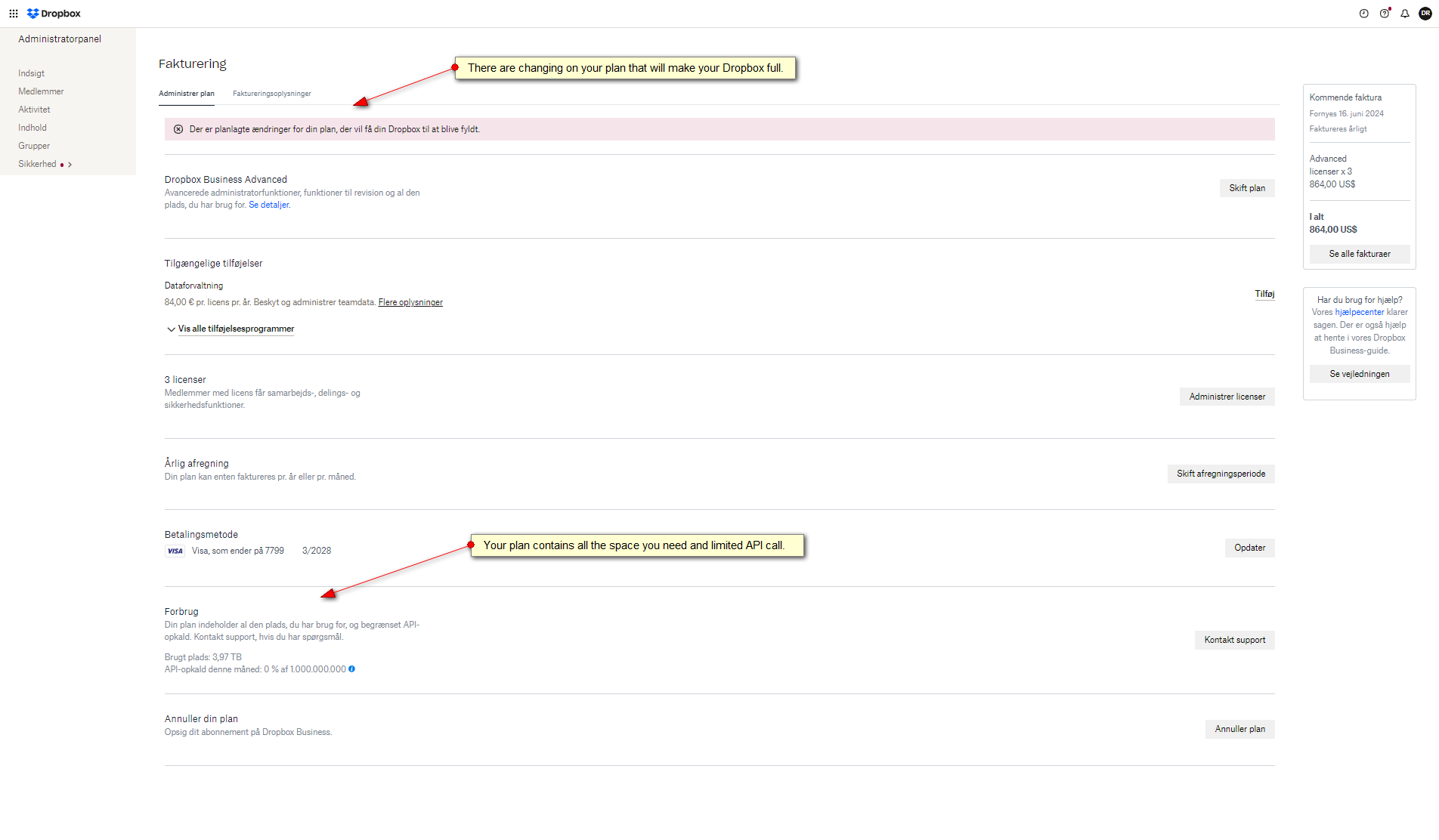
Task: Open the hjælpecenter link
Action: [1360, 312]
